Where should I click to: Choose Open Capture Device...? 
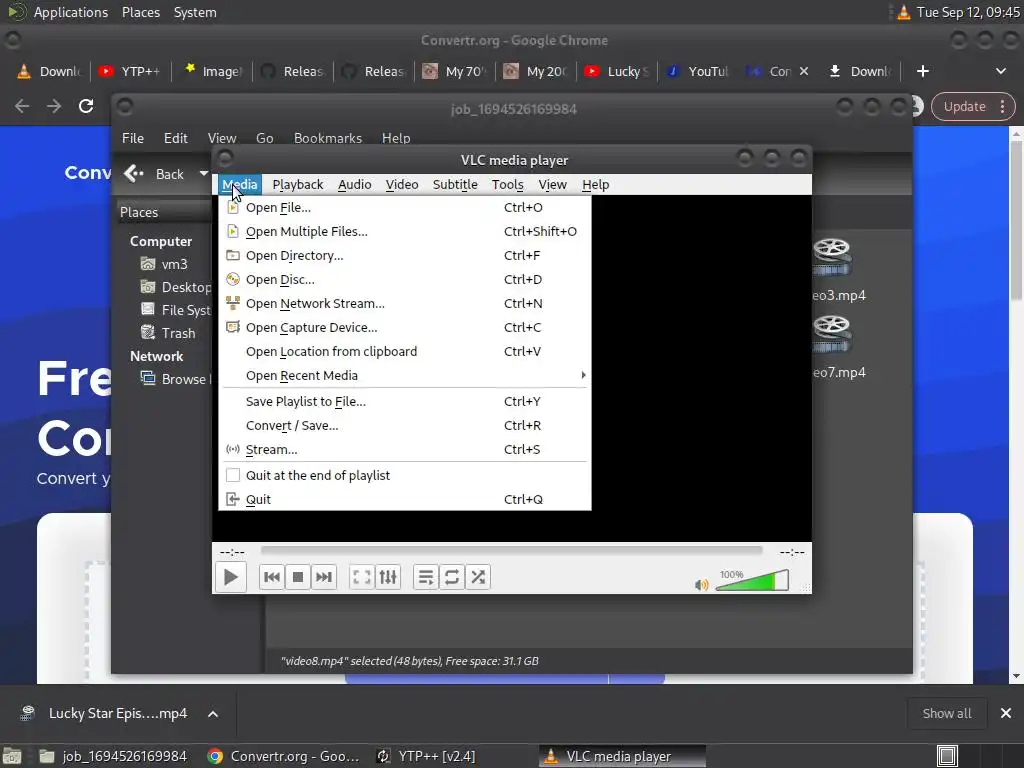(405, 328)
